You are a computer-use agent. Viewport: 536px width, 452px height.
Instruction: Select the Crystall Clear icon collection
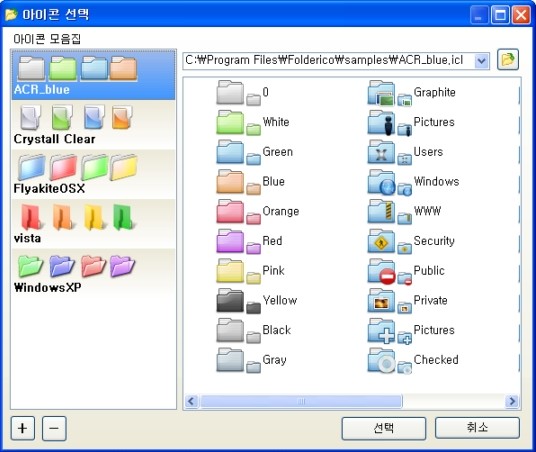93,125
